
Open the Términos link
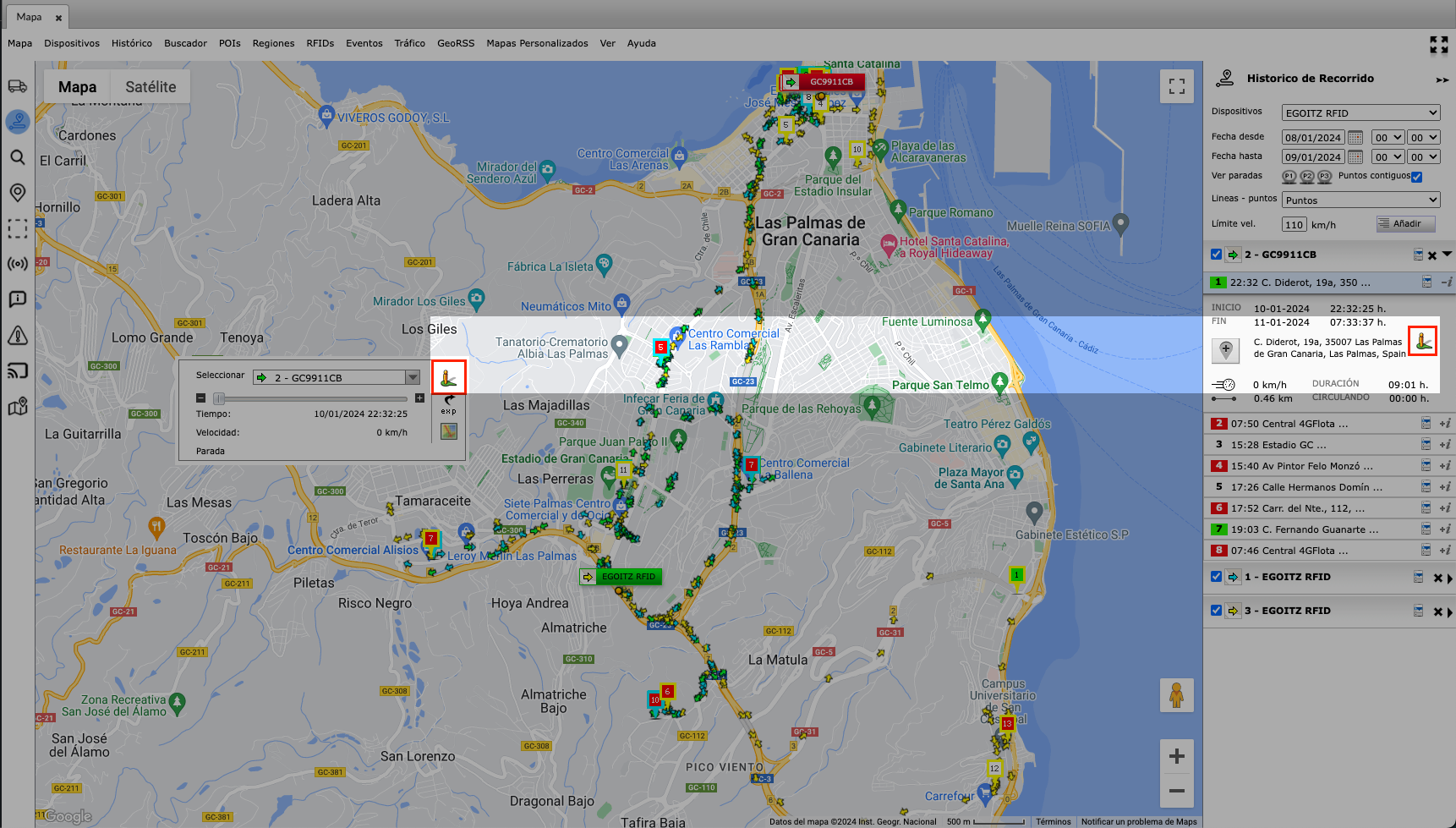(1053, 821)
